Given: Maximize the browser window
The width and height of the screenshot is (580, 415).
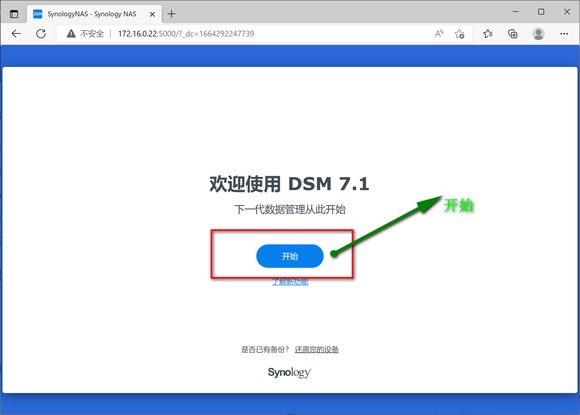Looking at the screenshot, I should (541, 12).
